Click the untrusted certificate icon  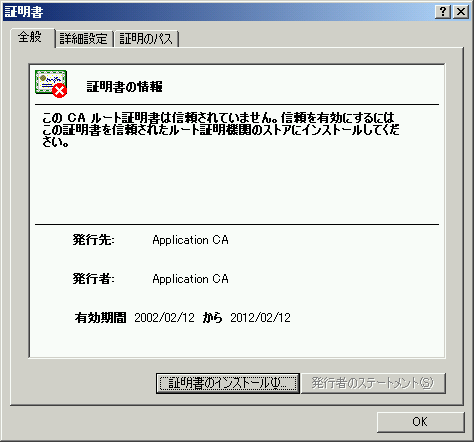tap(51, 83)
